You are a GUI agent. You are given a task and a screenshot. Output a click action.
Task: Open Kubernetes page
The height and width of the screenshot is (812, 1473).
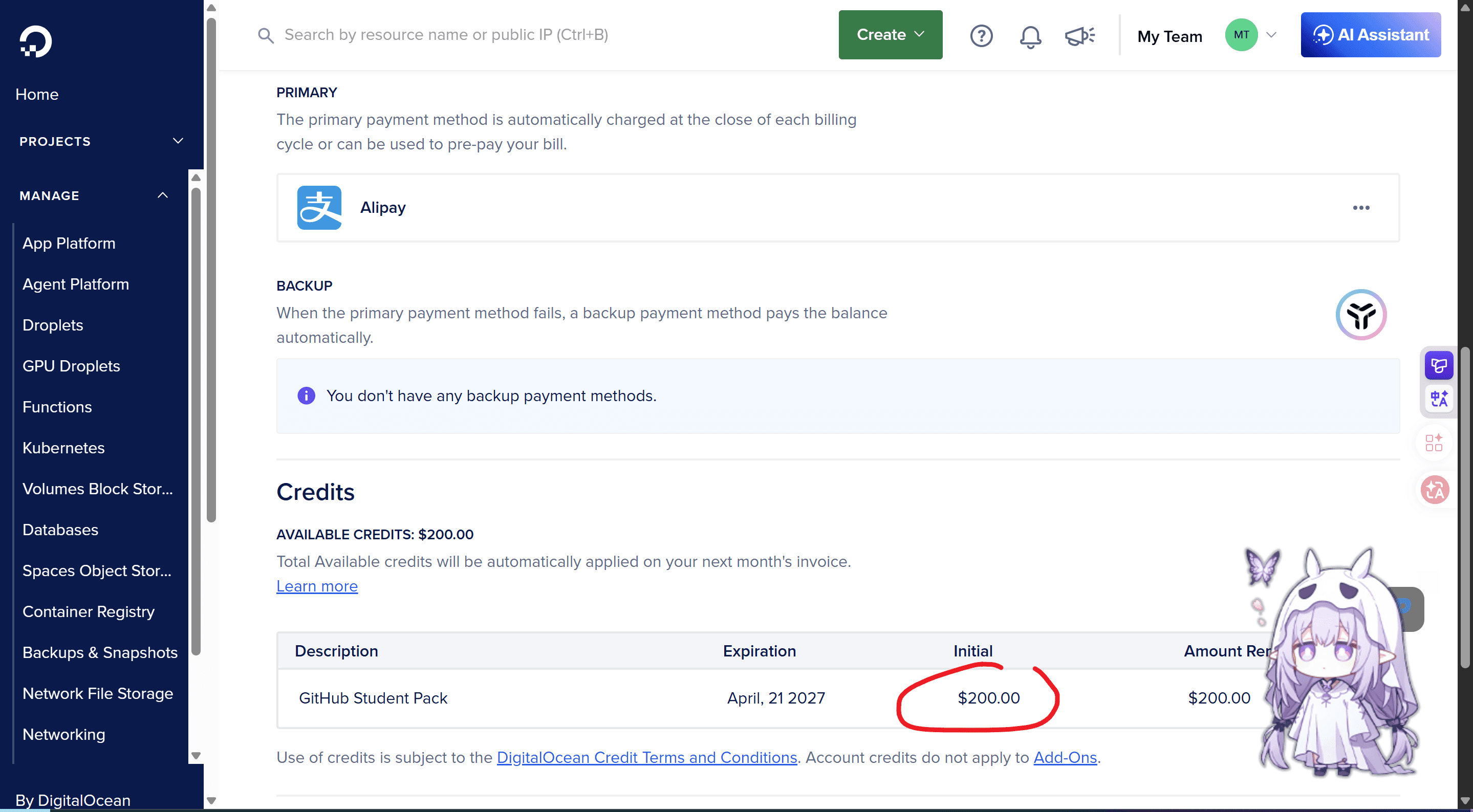[63, 448]
